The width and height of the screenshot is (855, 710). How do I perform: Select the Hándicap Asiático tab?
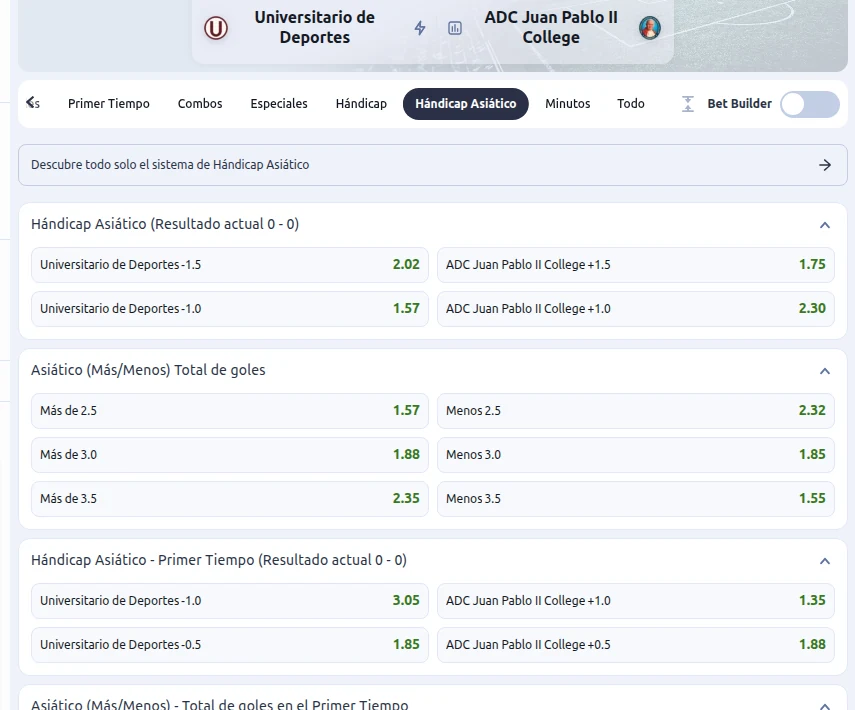click(466, 104)
